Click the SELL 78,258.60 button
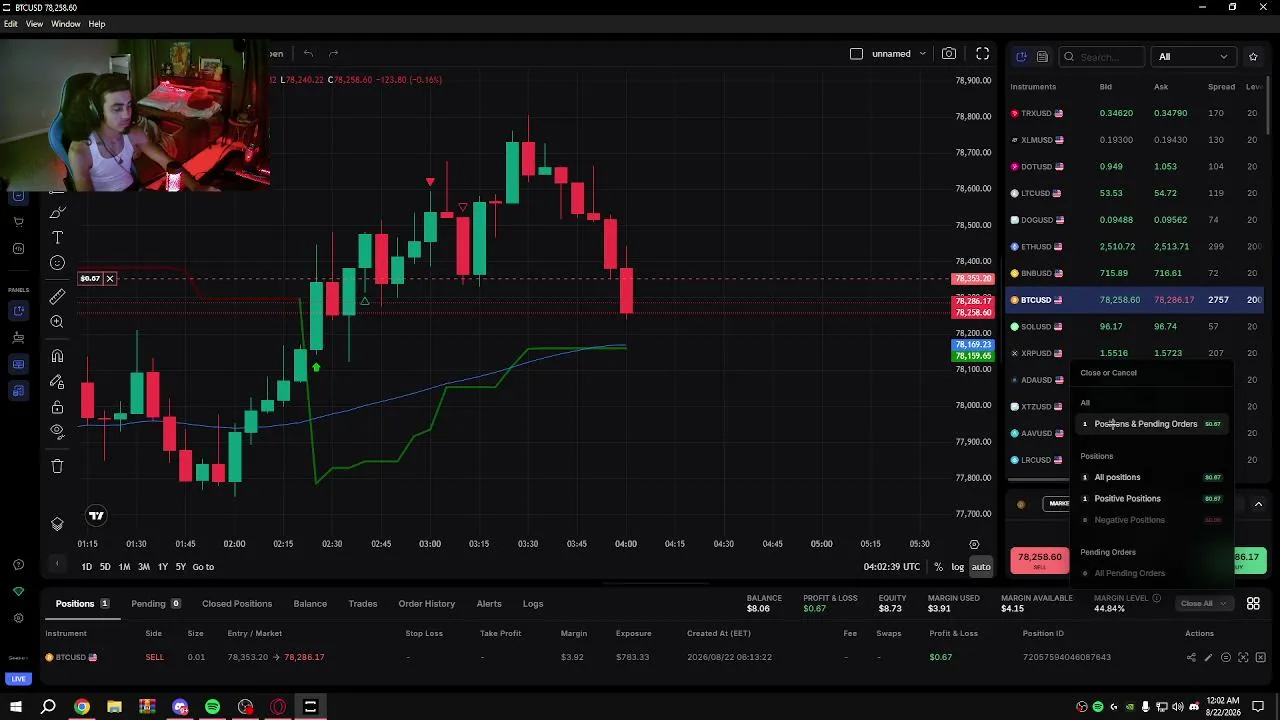Screen dimensions: 1280x720 tap(1040, 560)
